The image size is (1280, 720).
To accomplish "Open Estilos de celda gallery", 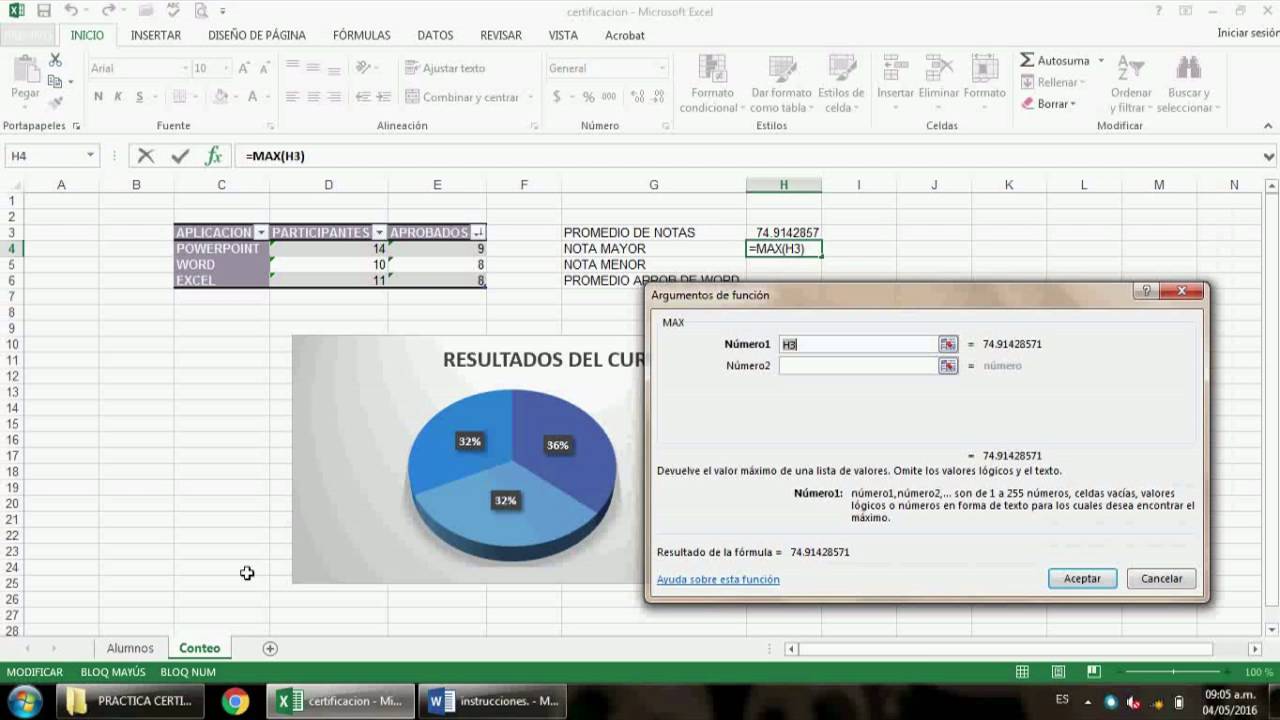I will (x=840, y=84).
